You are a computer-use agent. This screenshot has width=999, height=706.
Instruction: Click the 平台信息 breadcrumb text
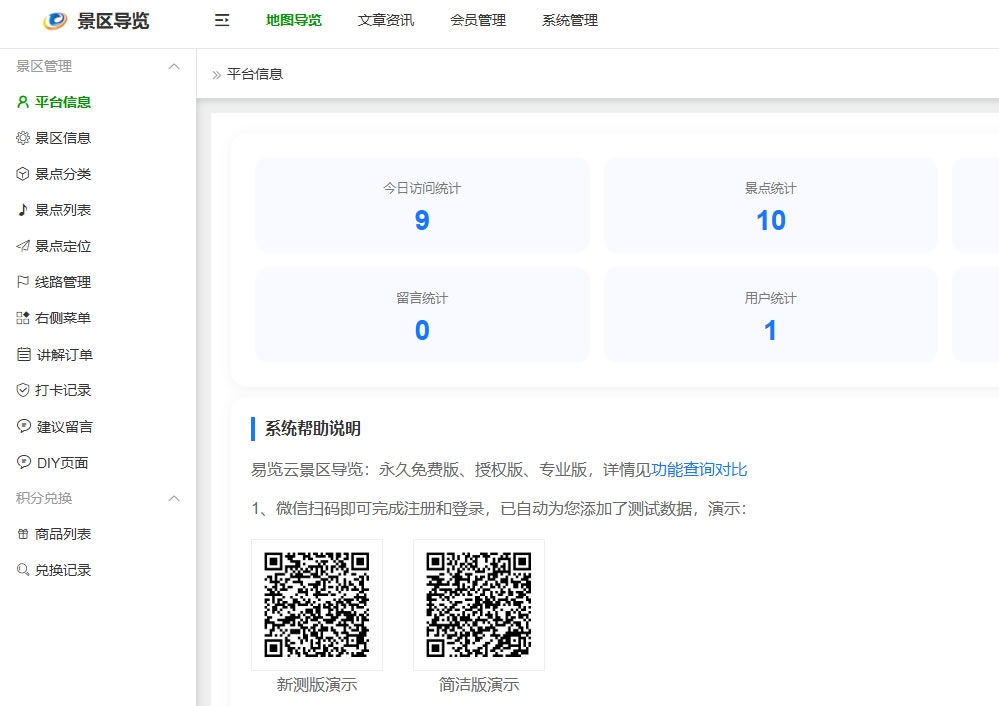click(255, 75)
